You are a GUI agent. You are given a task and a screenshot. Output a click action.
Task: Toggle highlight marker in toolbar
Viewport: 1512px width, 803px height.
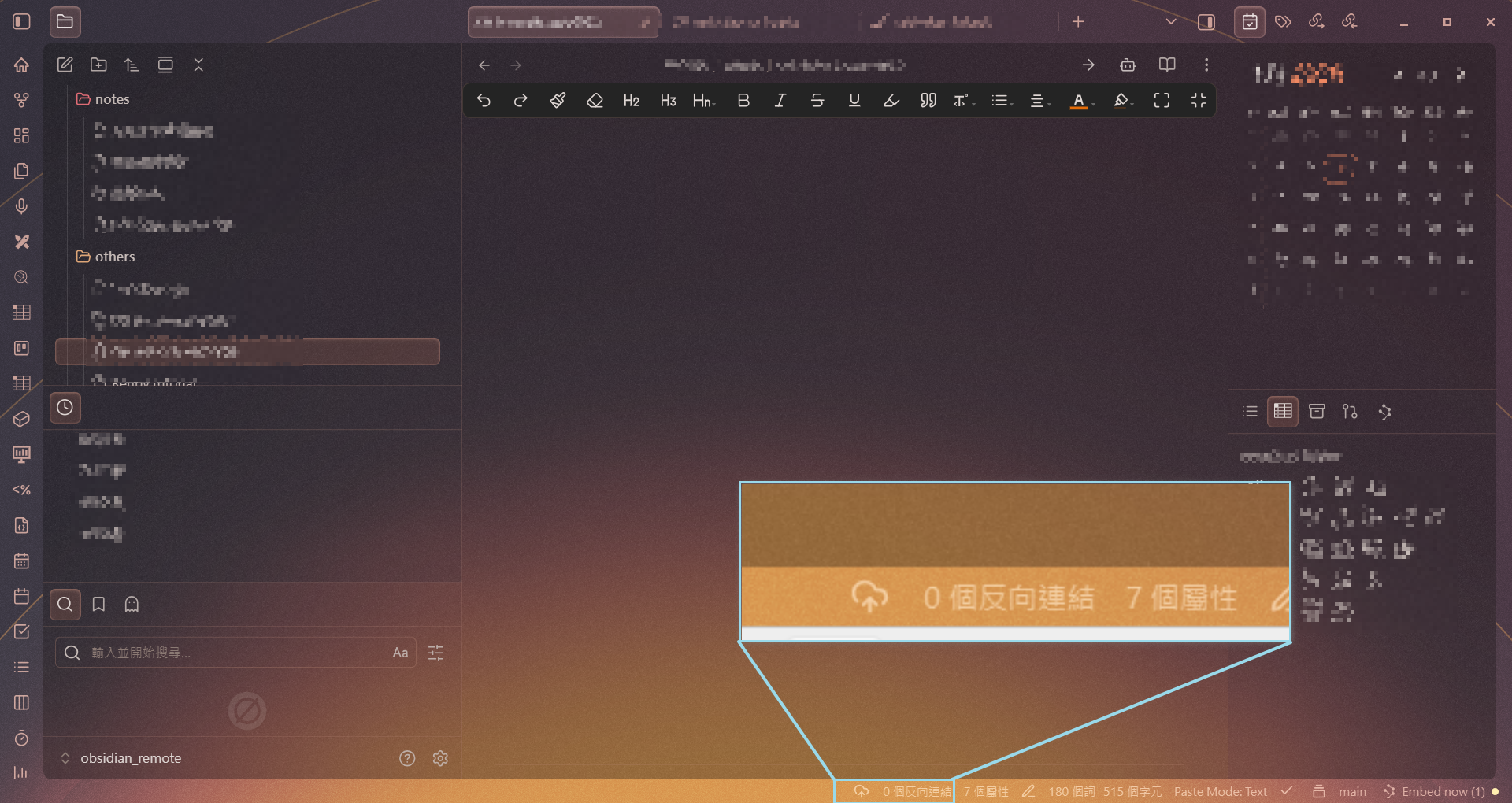[891, 100]
